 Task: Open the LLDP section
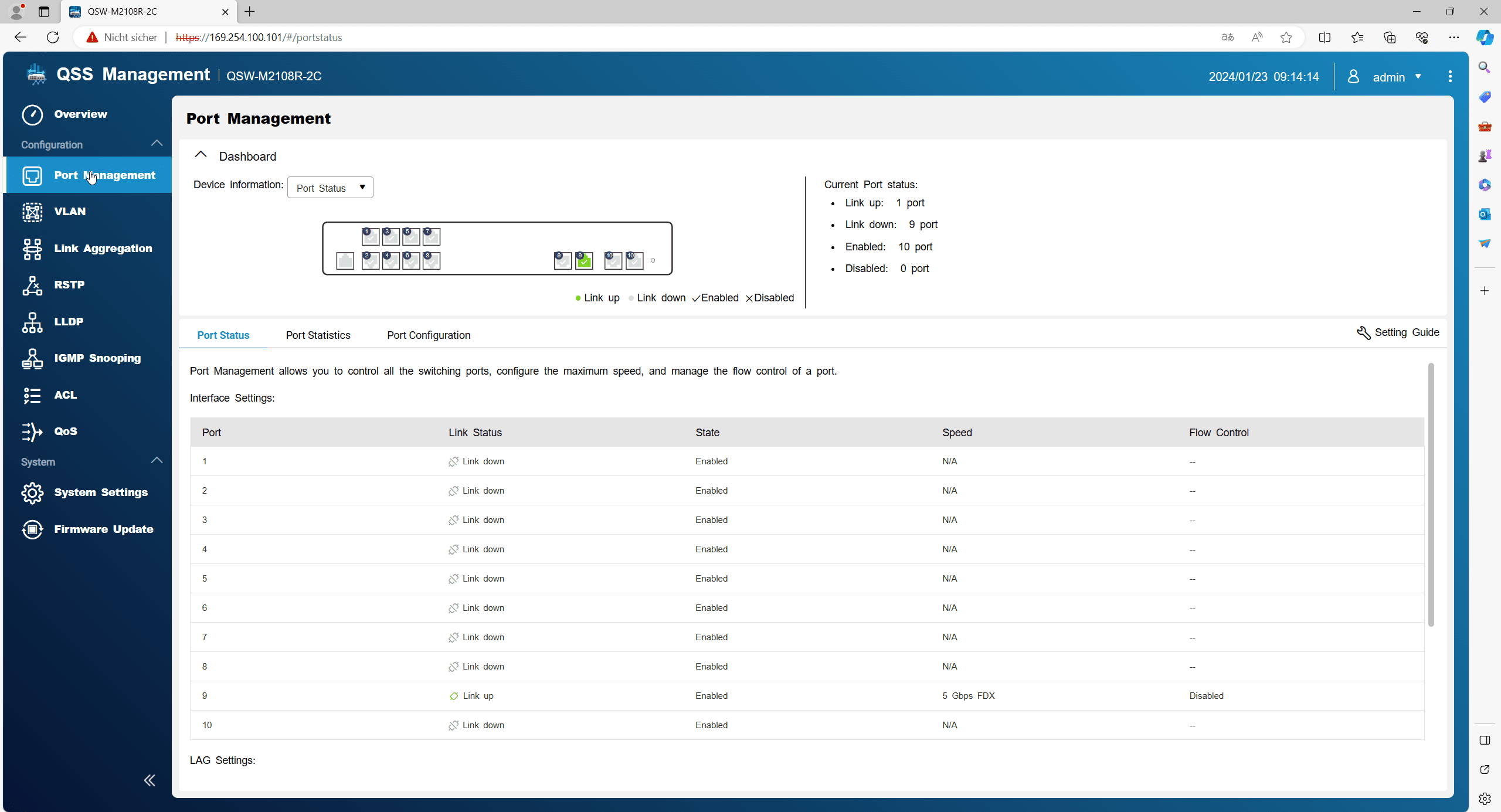click(x=69, y=322)
